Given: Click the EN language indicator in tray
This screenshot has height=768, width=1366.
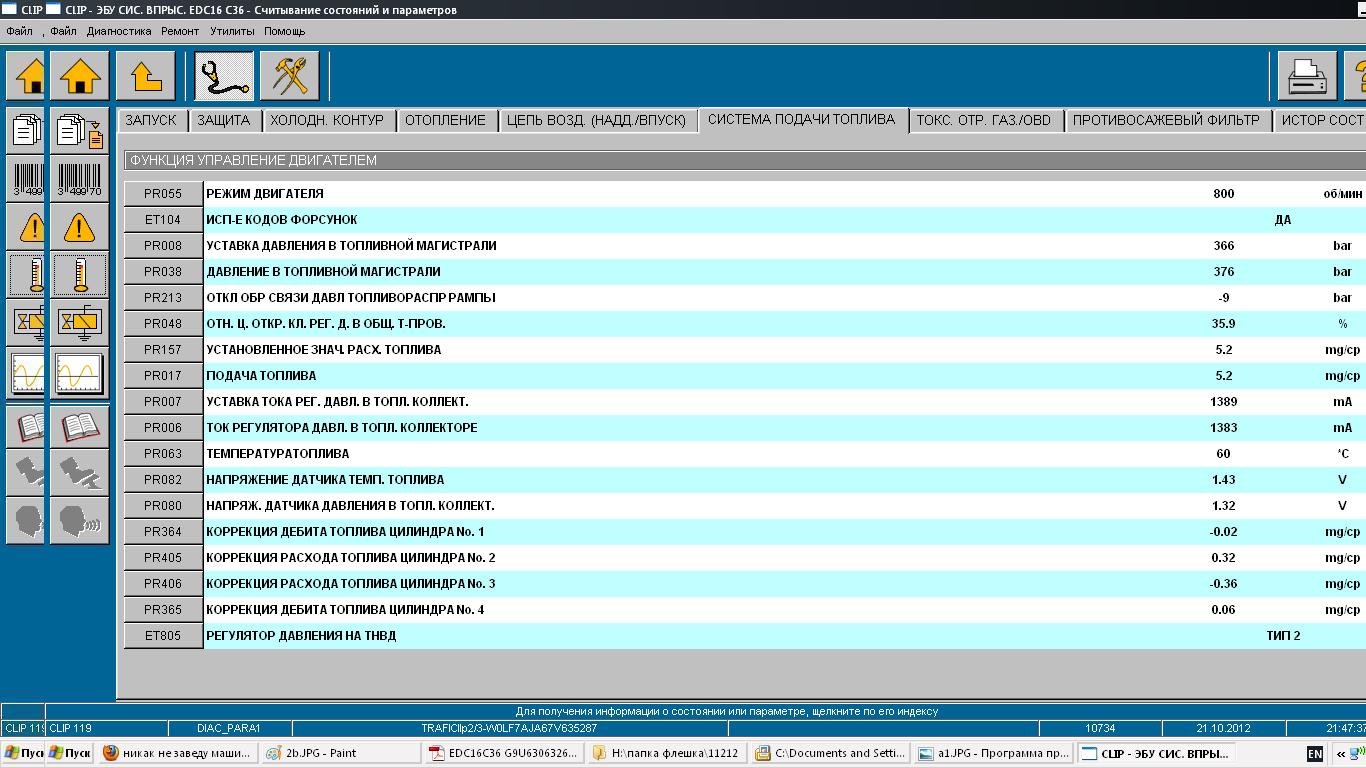Looking at the screenshot, I should coord(1314,754).
